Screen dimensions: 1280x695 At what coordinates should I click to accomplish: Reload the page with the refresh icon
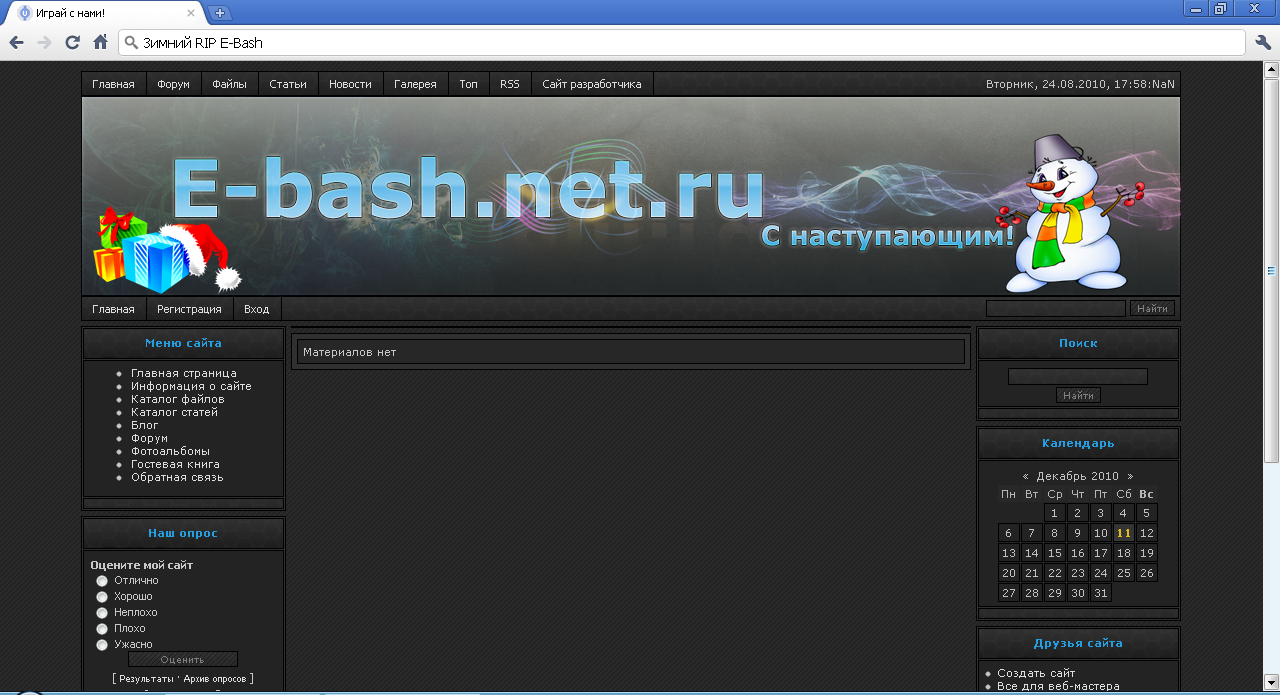pyautogui.click(x=72, y=42)
